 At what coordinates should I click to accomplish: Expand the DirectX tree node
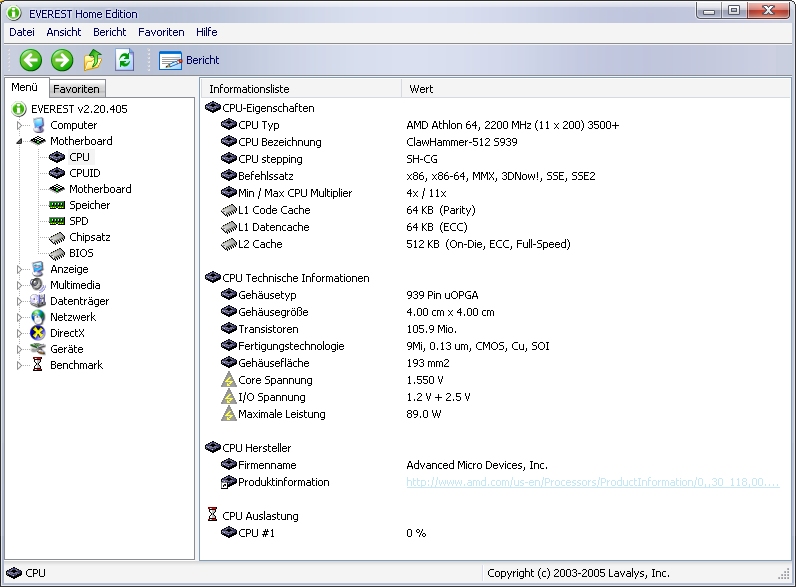tap(19, 333)
